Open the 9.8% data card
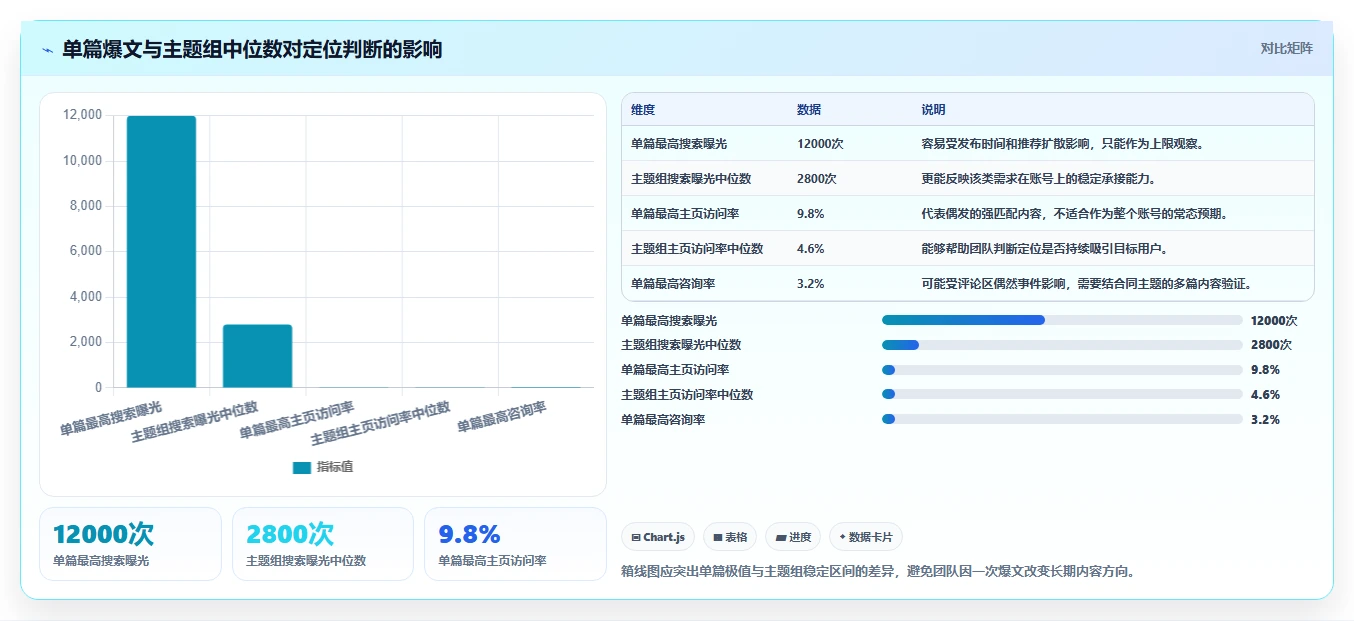This screenshot has height=621, width=1354. tap(516, 544)
